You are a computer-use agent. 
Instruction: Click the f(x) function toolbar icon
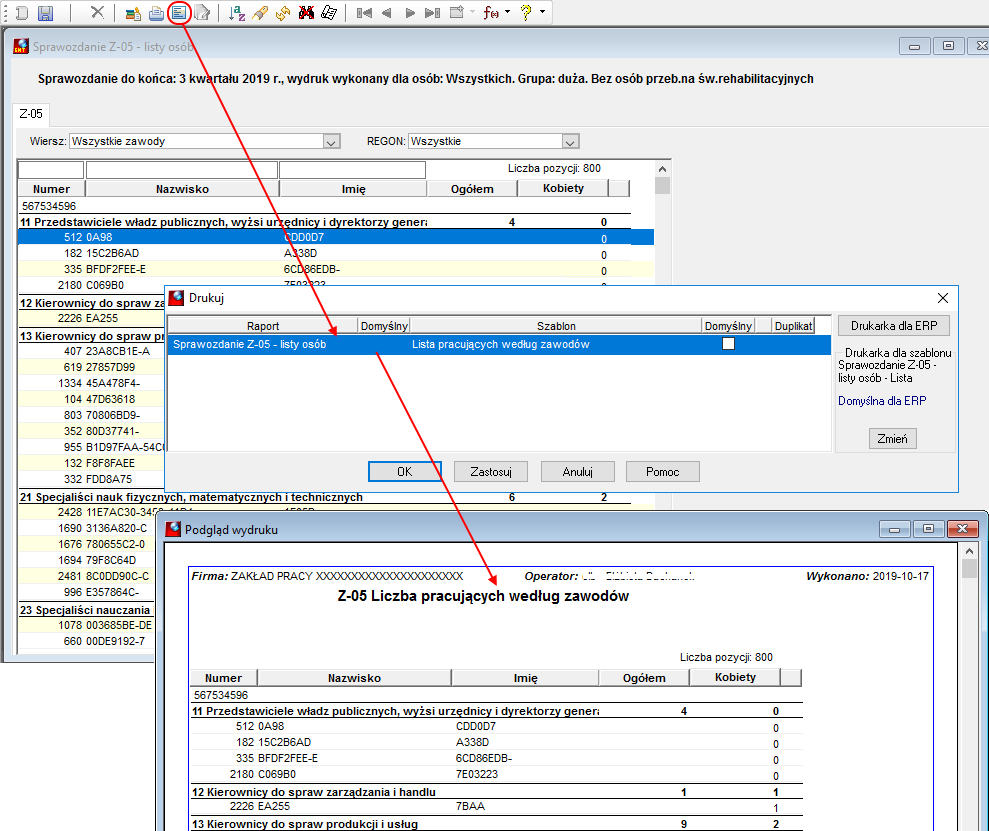click(491, 13)
